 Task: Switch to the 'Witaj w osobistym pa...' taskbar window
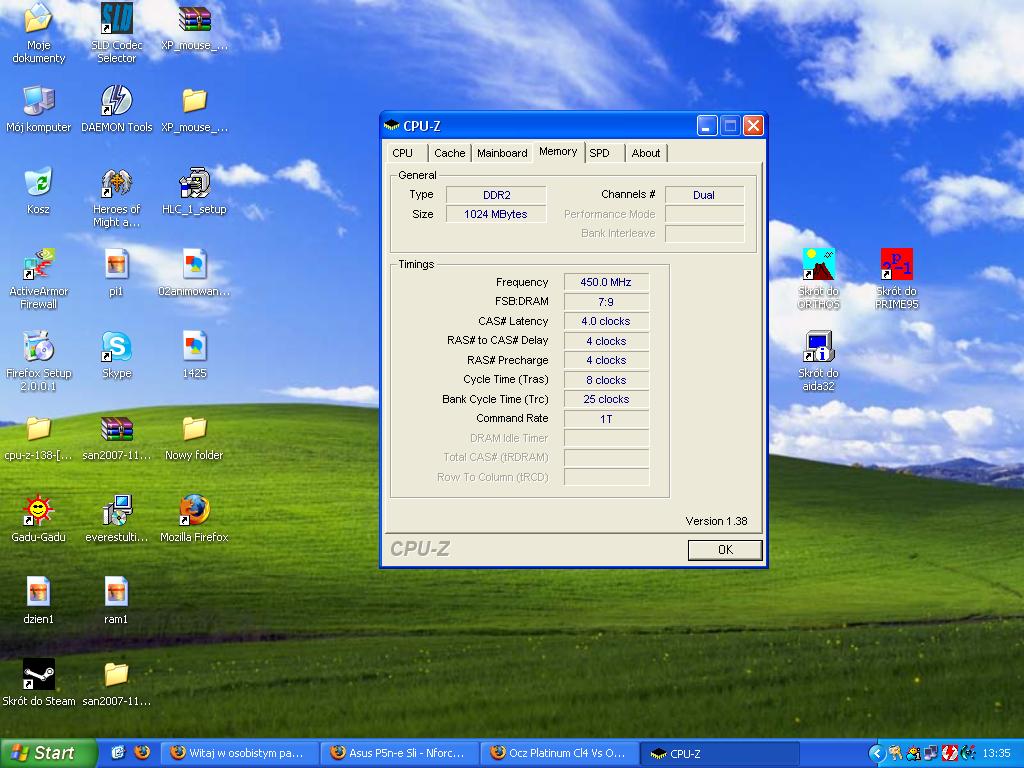[x=239, y=753]
